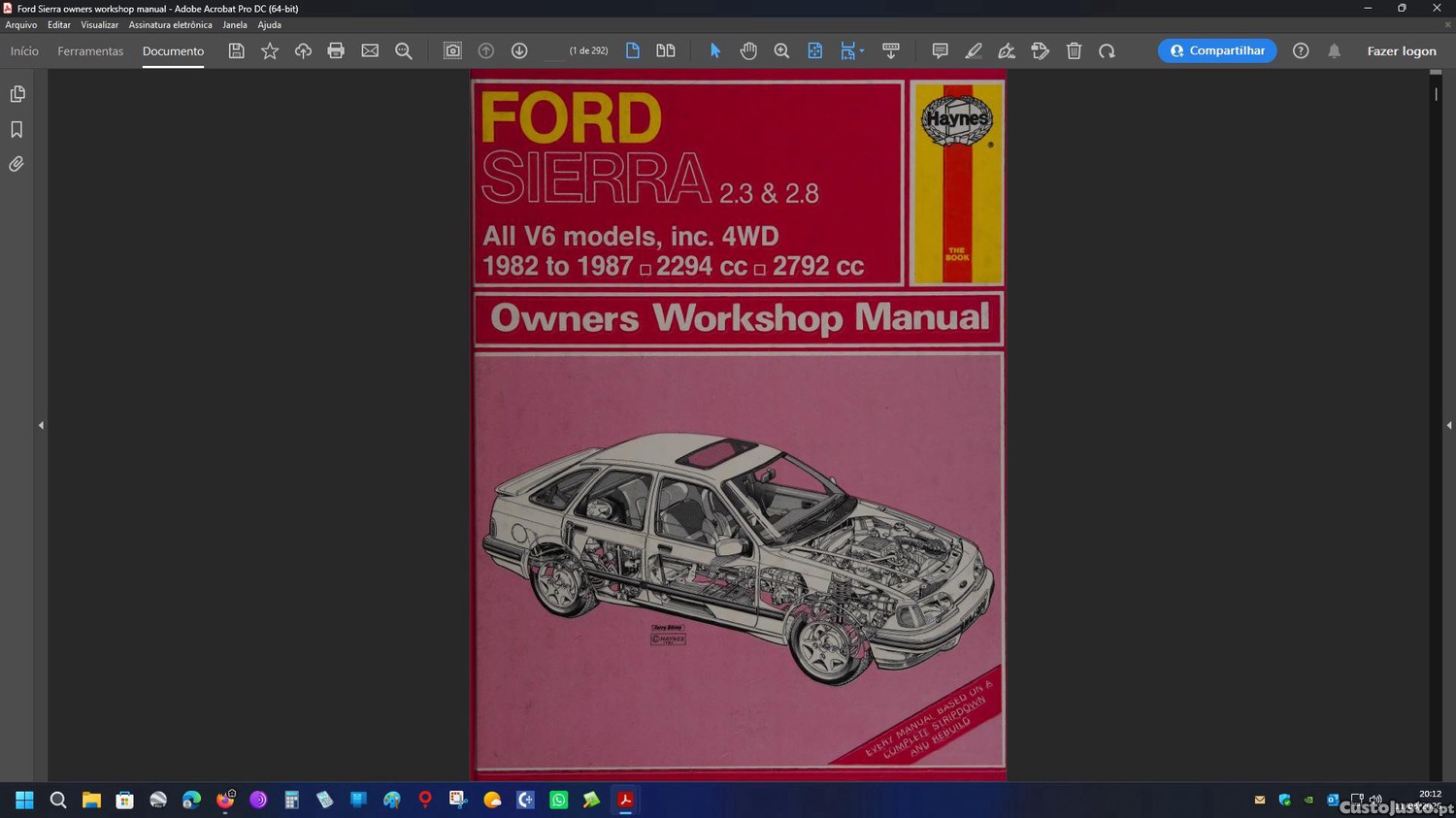This screenshot has height=818, width=1456.
Task: Send the file by email envelope icon
Action: pyautogui.click(x=370, y=50)
